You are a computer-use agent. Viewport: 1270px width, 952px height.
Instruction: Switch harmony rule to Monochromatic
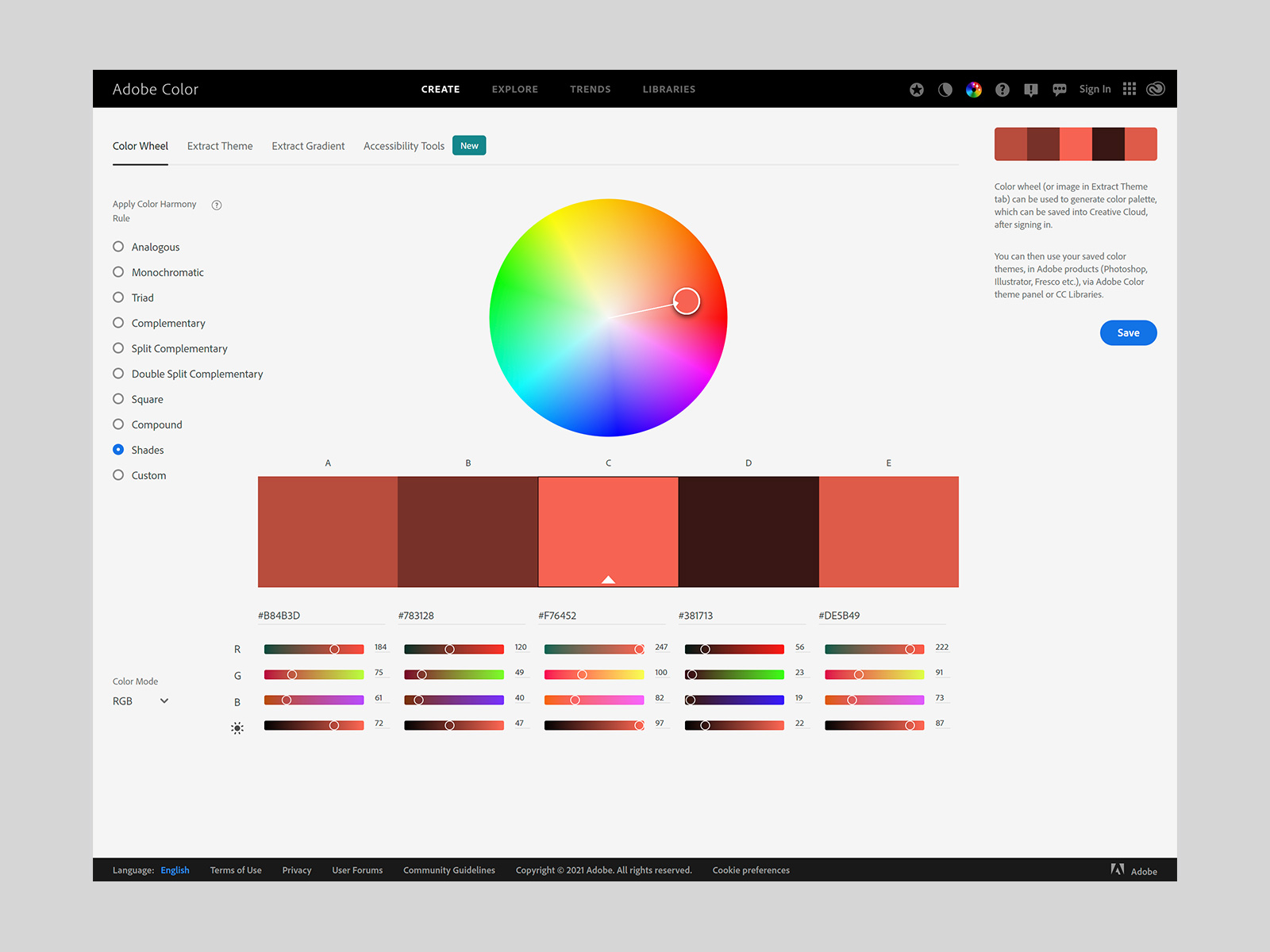[x=117, y=272]
